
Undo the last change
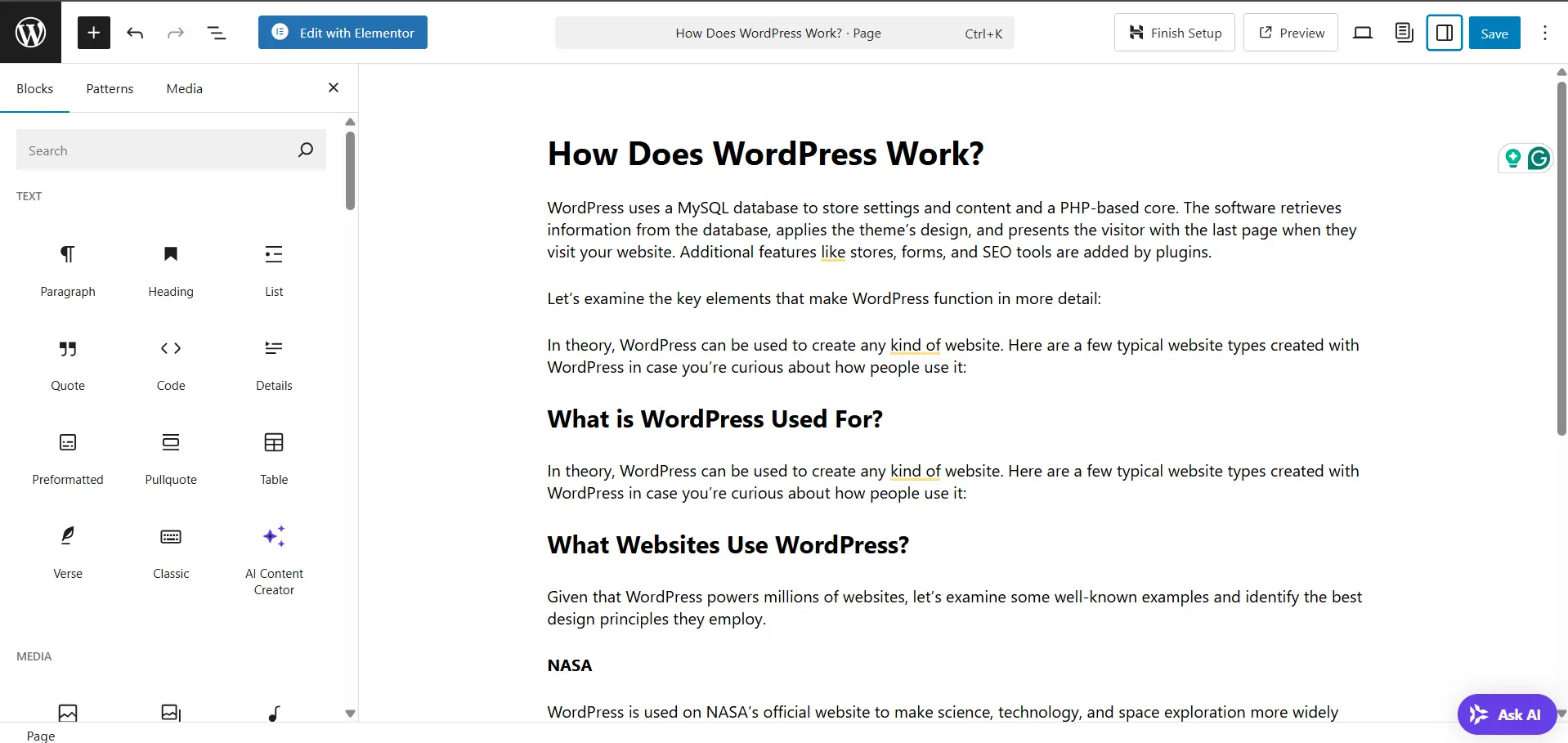pos(135,33)
